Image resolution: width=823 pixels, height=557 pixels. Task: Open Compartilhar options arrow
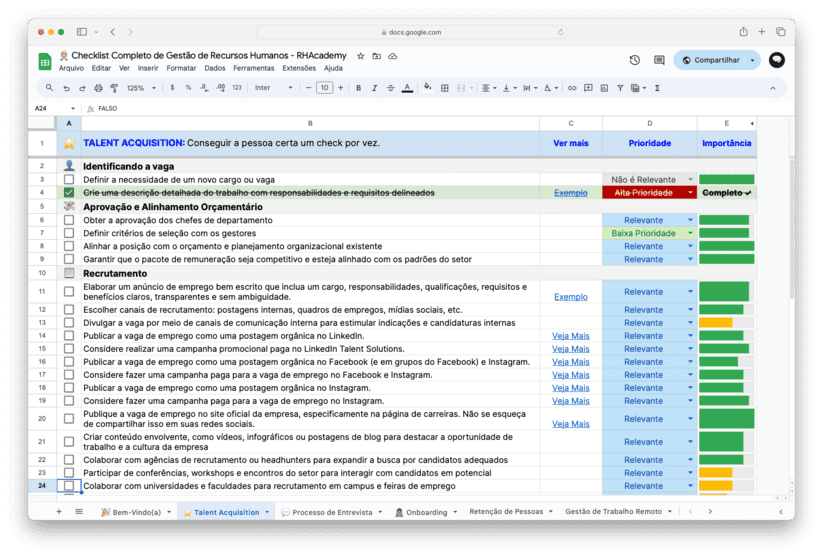pyautogui.click(x=753, y=60)
